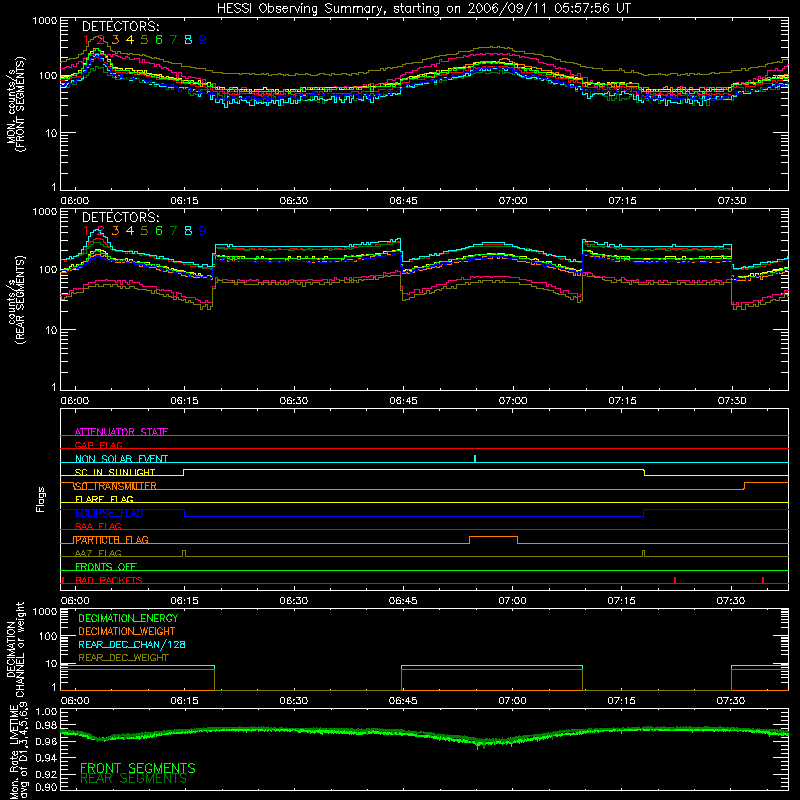Click the olive flag pulse near 06:15
The image size is (800, 800).
184,553
